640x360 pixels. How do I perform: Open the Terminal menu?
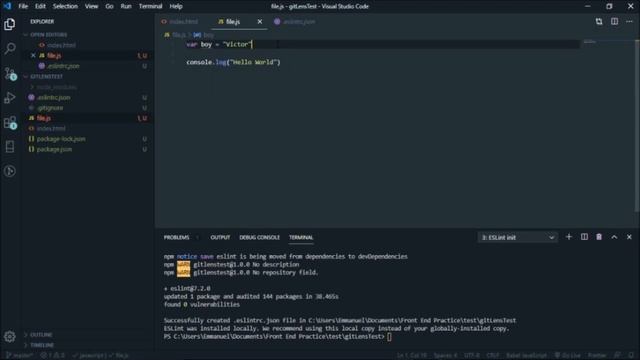(x=150, y=6)
